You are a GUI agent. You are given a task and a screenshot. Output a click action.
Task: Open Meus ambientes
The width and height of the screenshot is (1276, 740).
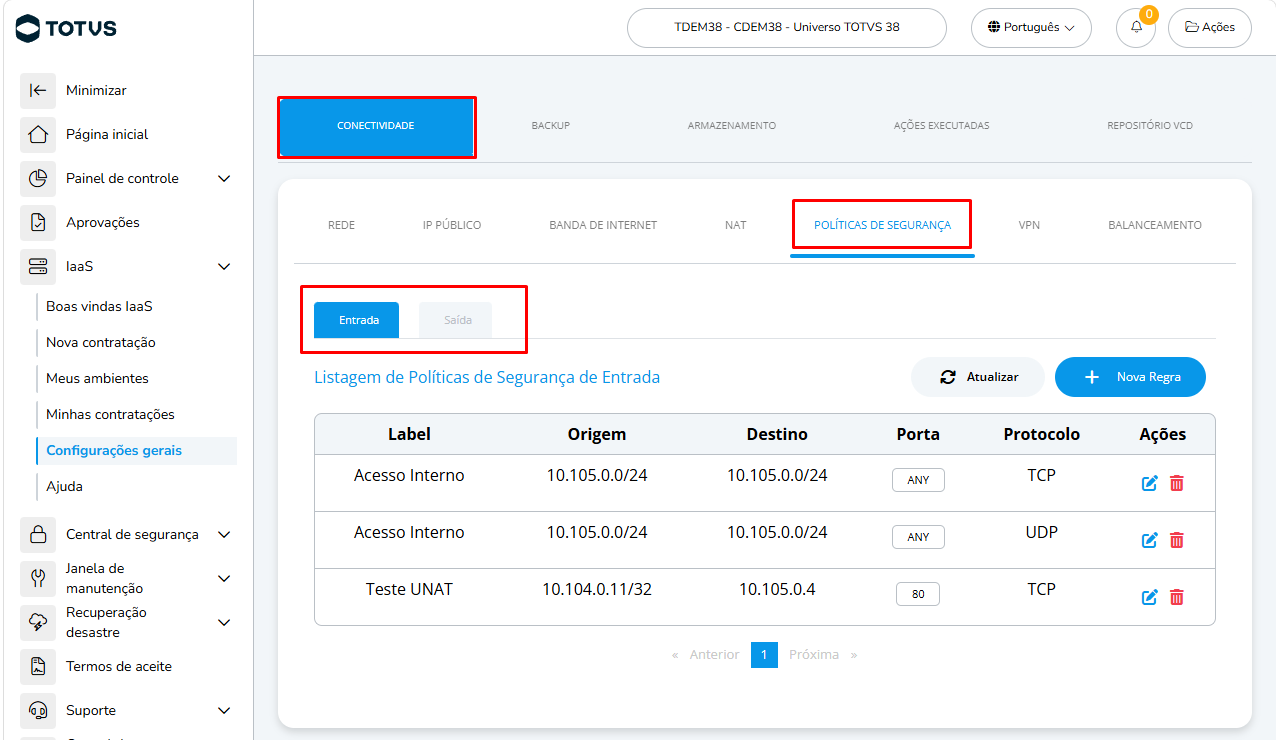click(97, 378)
